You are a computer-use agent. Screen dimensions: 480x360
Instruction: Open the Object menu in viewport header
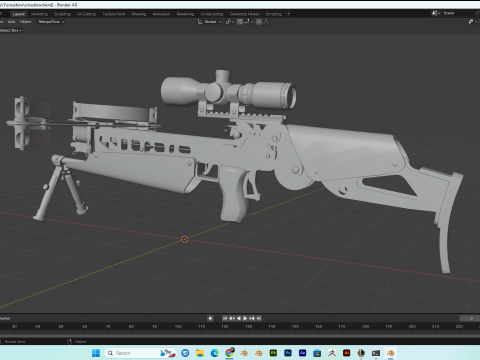click(x=25, y=22)
